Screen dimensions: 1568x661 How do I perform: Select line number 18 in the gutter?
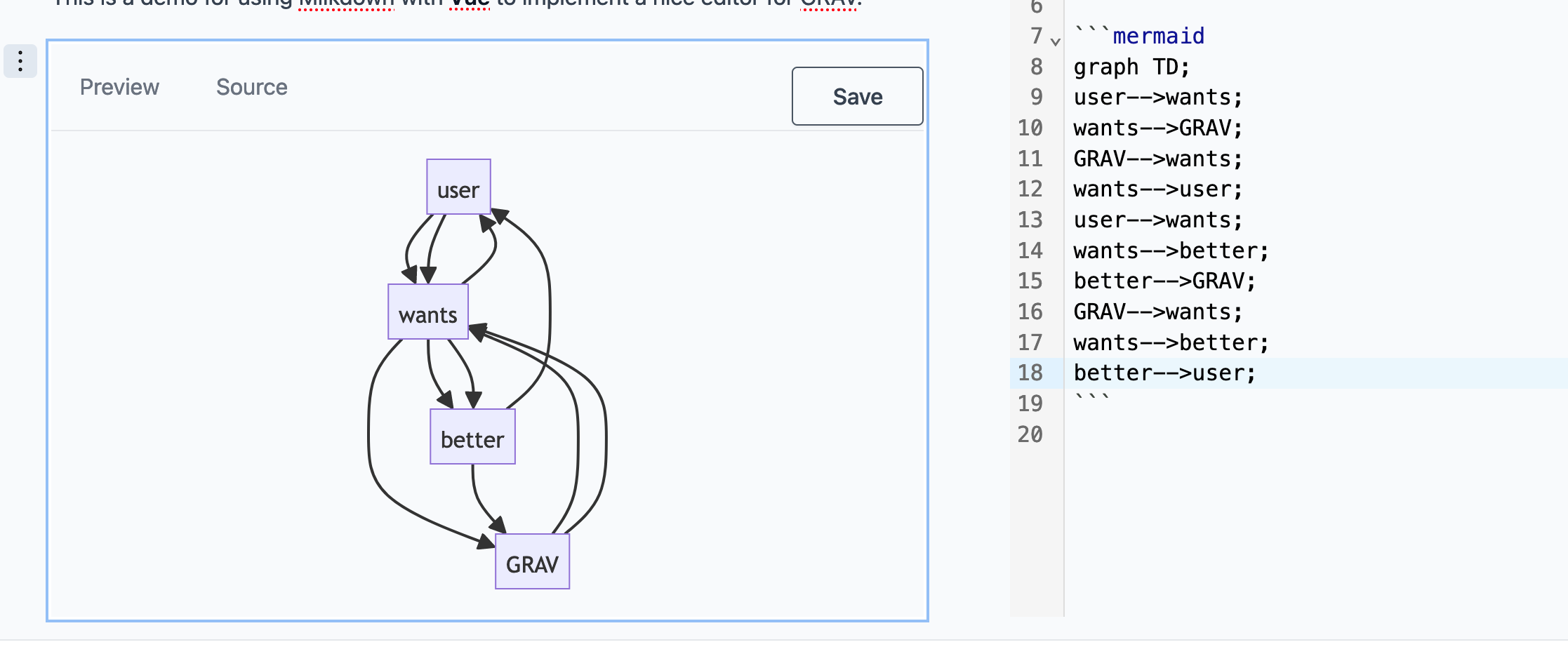pos(1030,373)
